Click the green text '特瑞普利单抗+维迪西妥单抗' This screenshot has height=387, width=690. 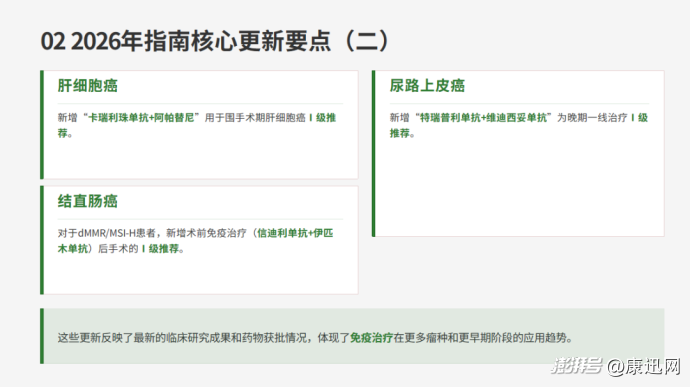[x=483, y=118]
